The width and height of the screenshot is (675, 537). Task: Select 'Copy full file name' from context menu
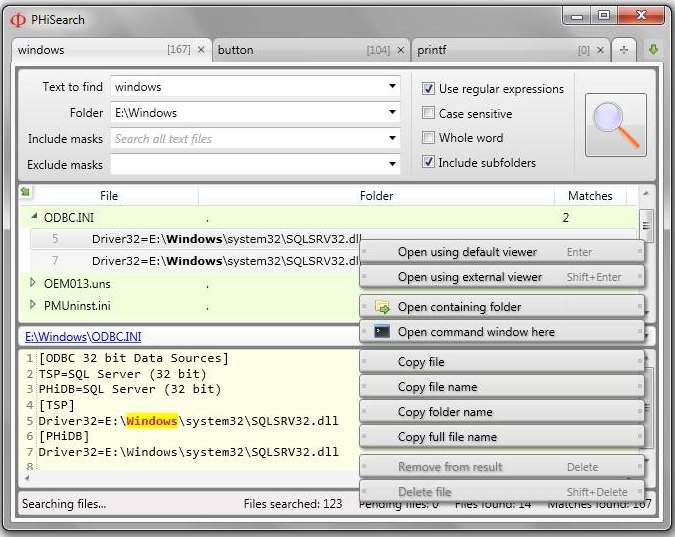pos(447,437)
